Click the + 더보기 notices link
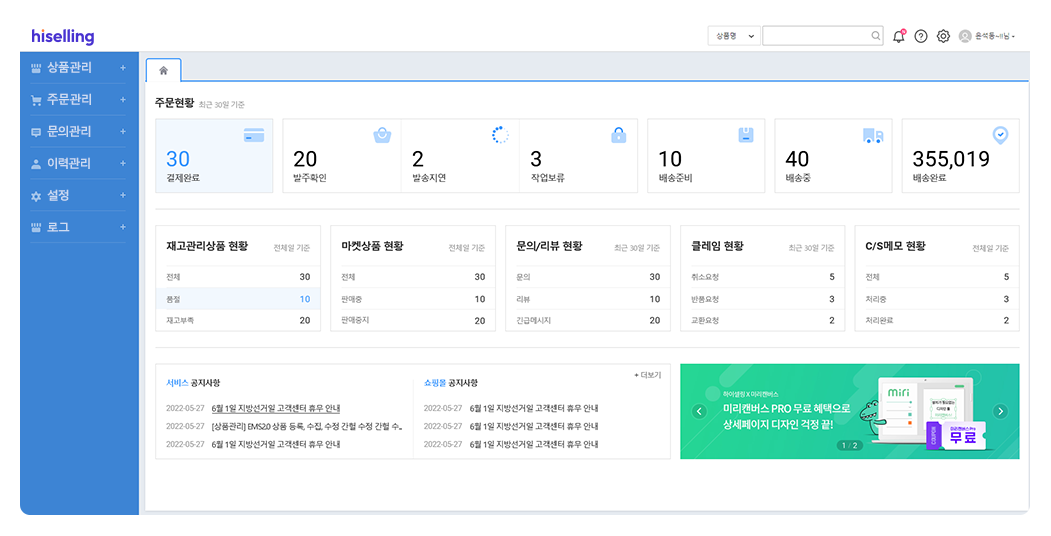Screen dimensions: 1051x536 click(647, 375)
